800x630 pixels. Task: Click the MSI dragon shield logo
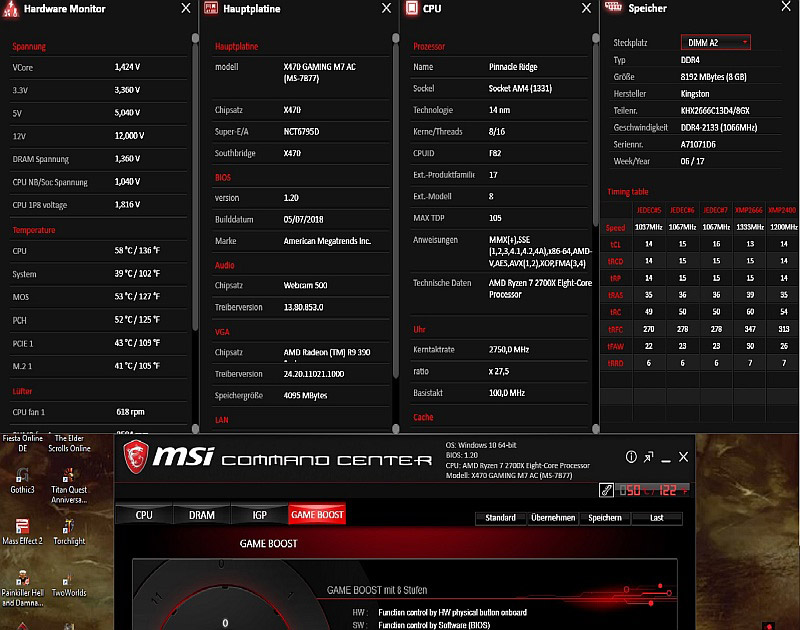pos(136,457)
